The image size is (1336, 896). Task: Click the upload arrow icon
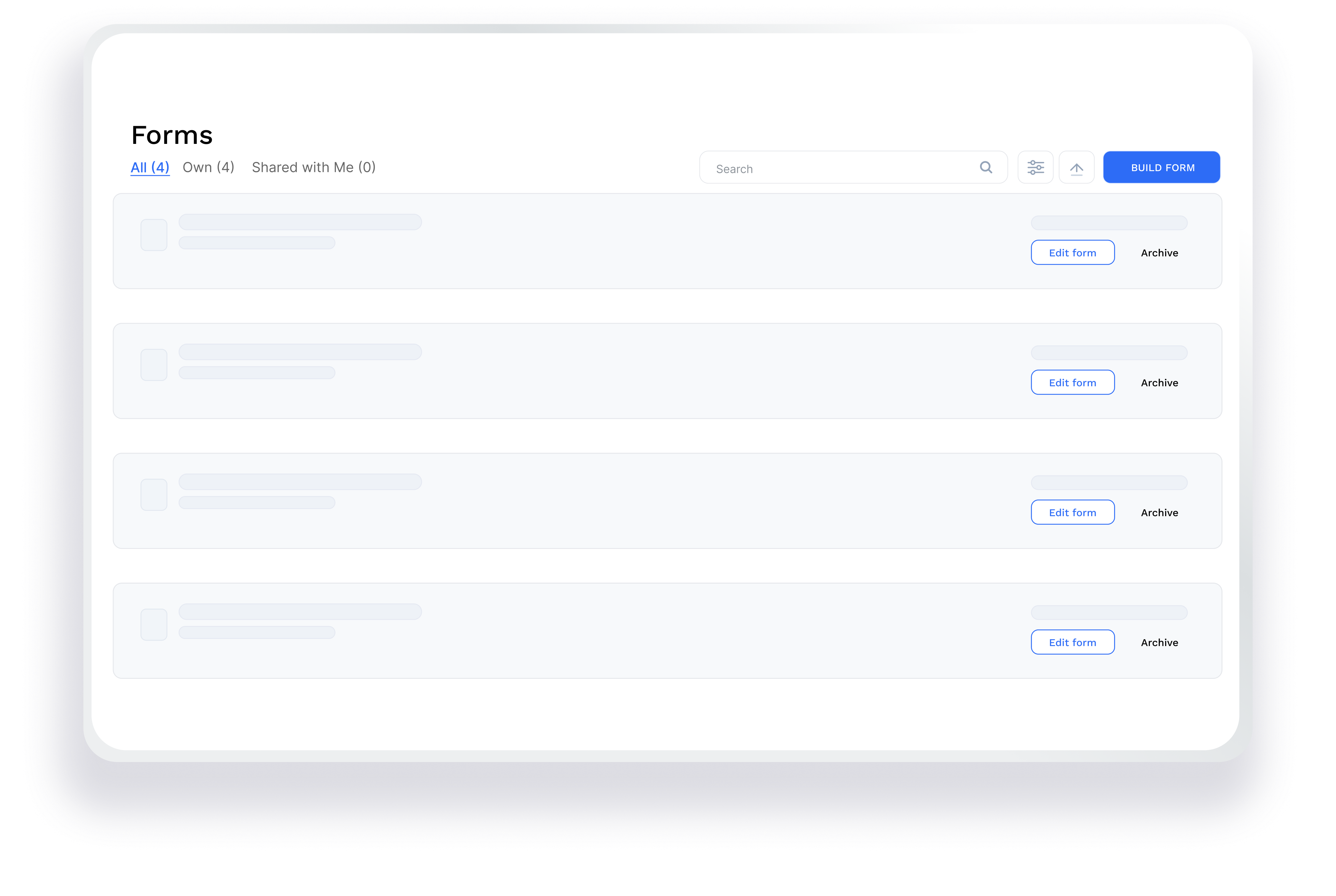click(1077, 168)
